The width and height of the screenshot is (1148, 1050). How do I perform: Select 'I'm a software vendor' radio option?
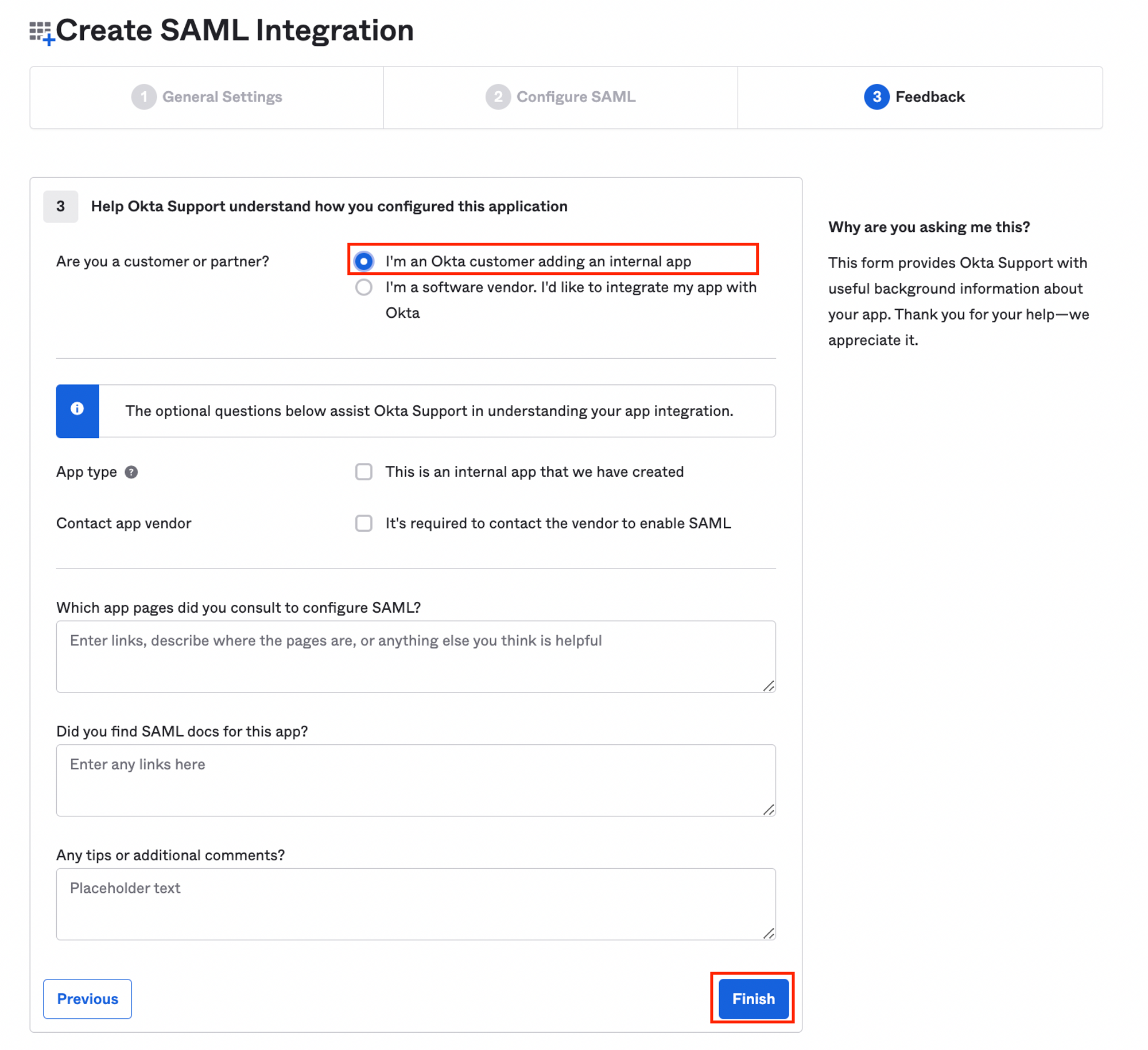(x=364, y=287)
